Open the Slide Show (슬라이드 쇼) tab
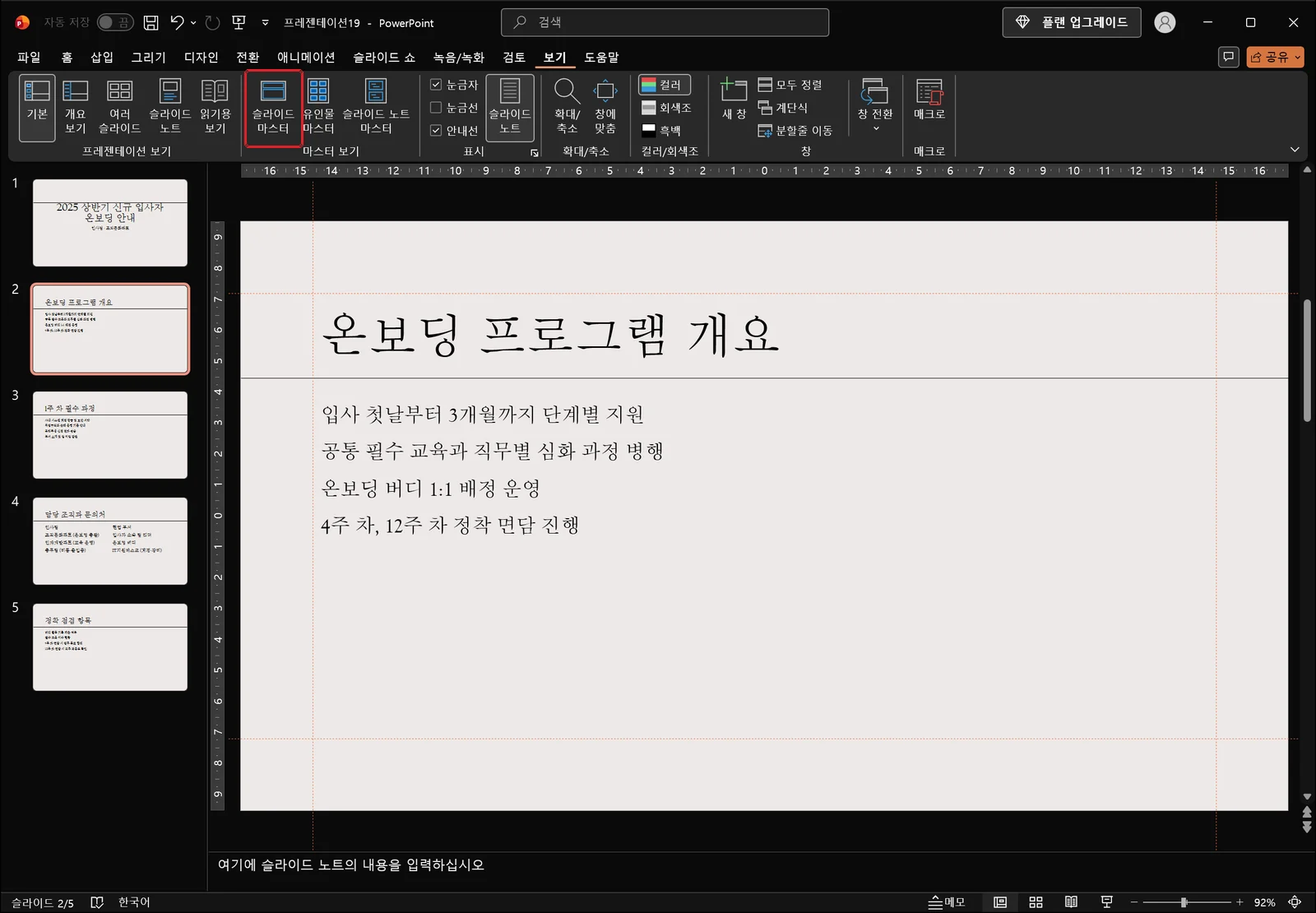Screen dimensions: 1316x913 pos(384,57)
